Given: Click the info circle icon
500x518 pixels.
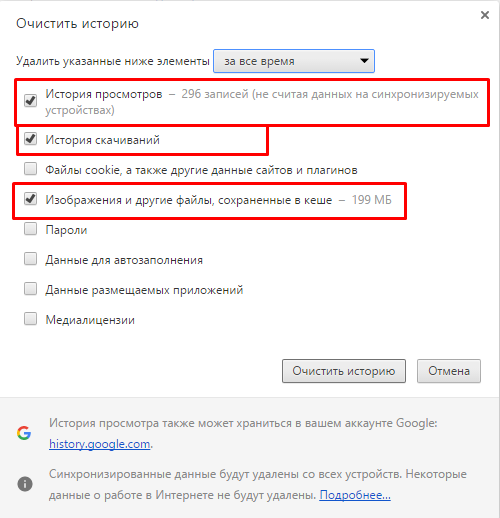Looking at the screenshot, I should 25,484.
